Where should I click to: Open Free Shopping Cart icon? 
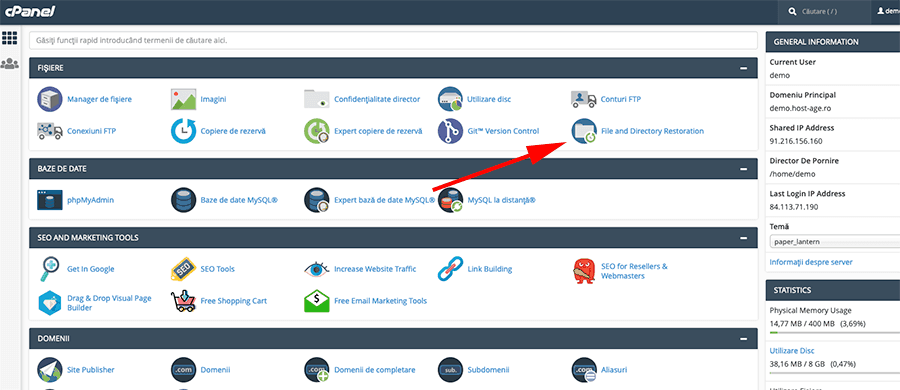coord(184,301)
